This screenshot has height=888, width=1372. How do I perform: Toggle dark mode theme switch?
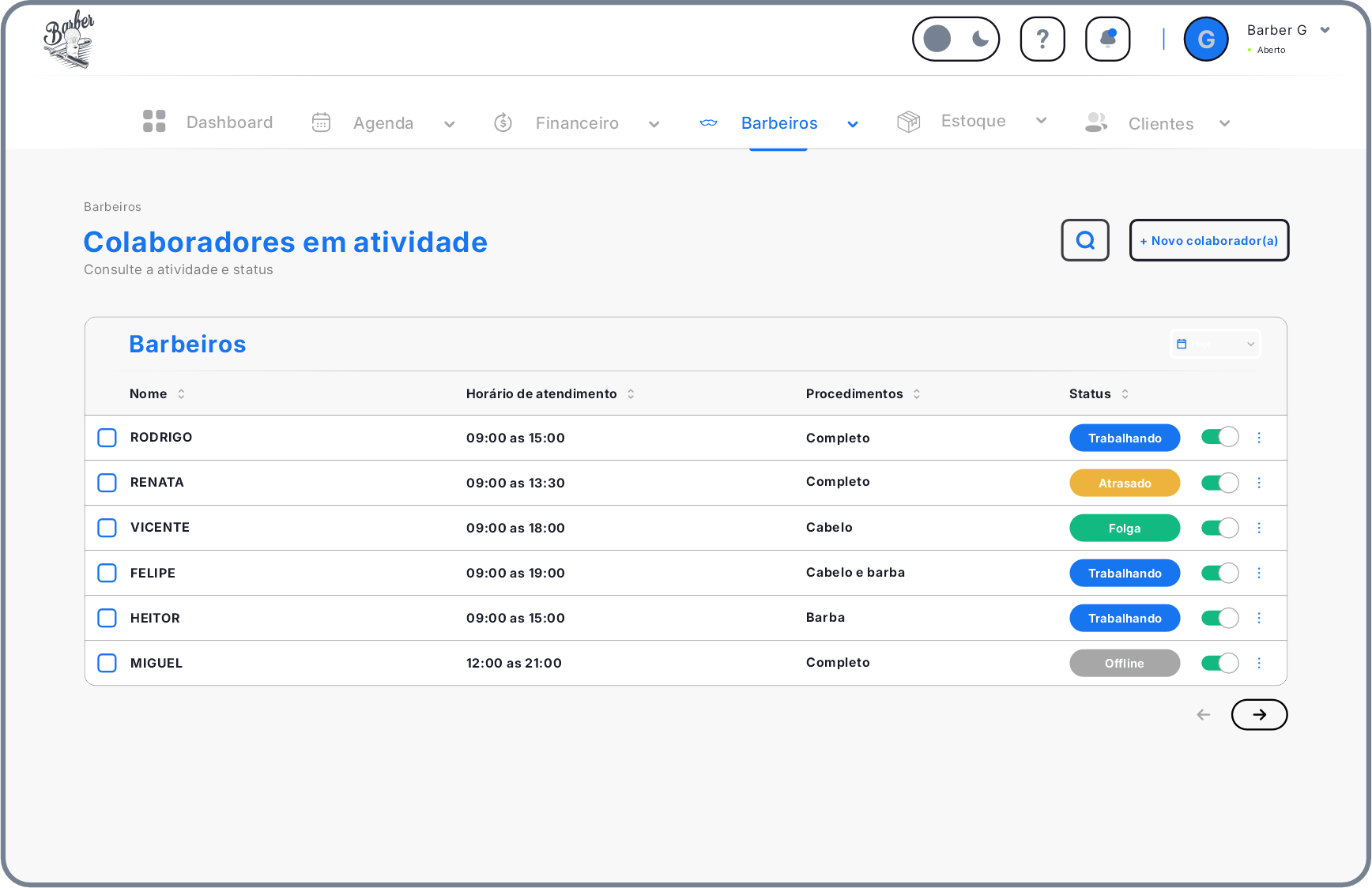tap(955, 39)
